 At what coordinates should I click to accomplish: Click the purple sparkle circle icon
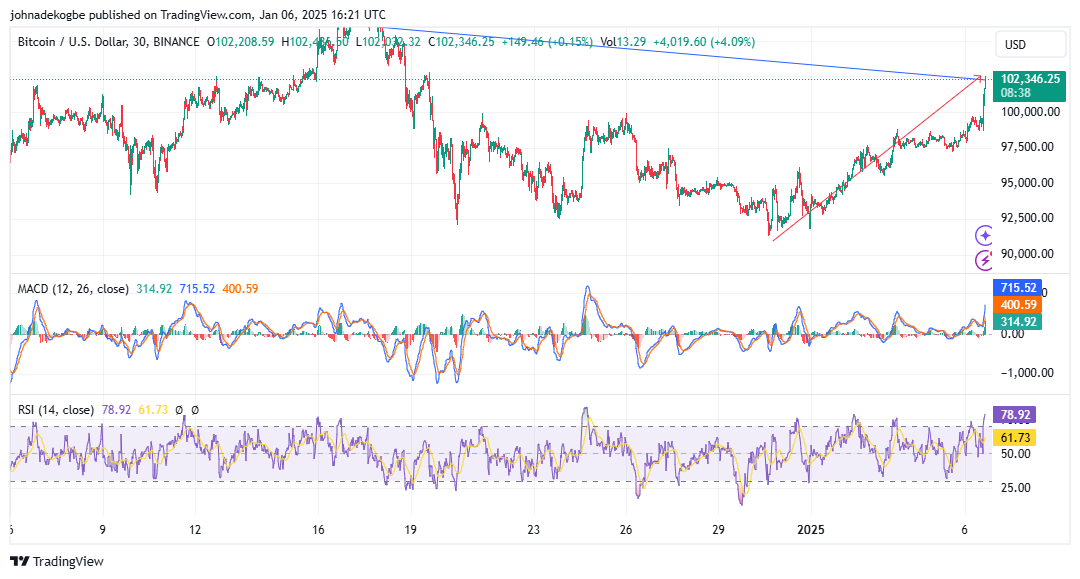click(x=984, y=235)
